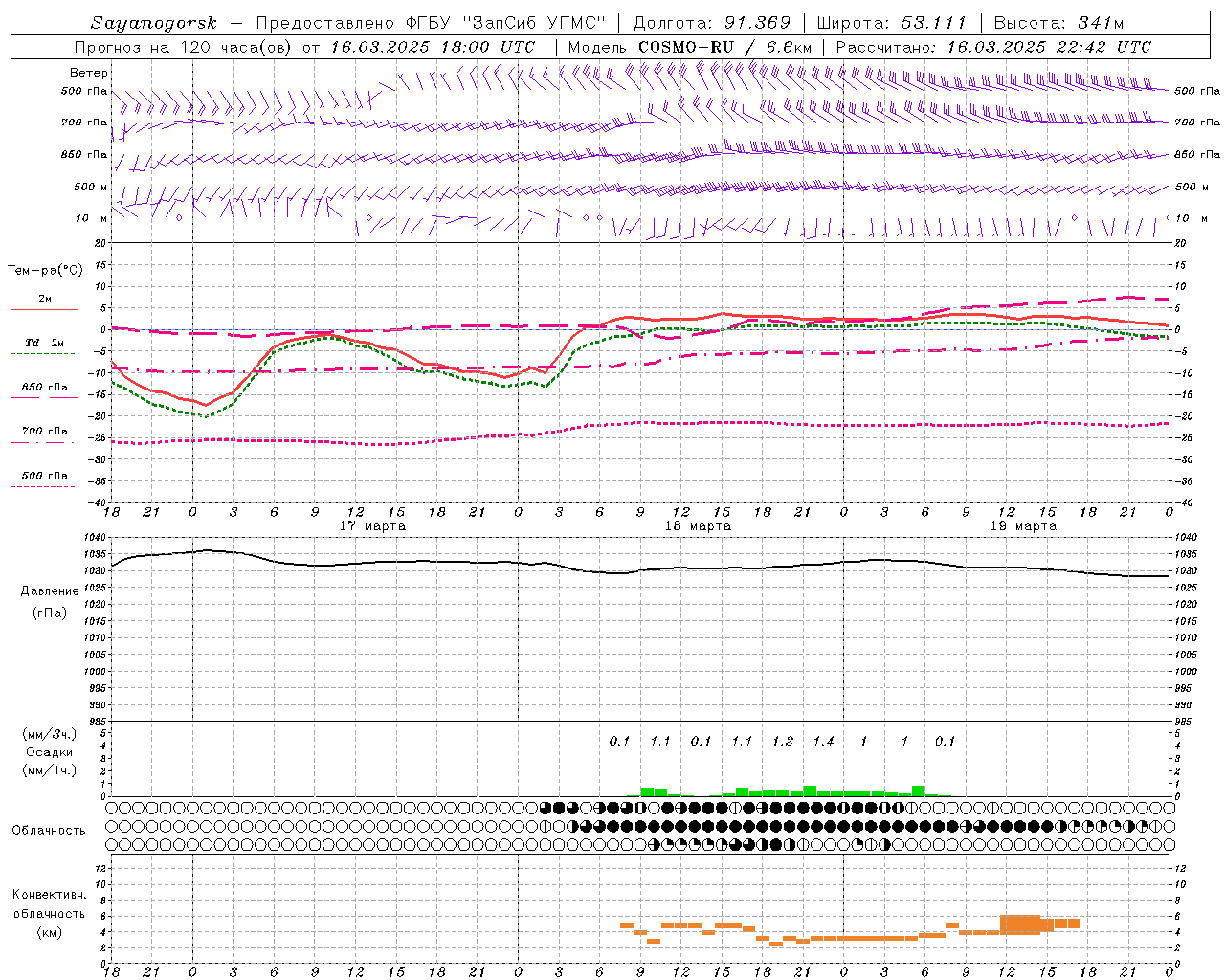Click the largest orange convective cloud block
Viewport: 1225px width, 980px height.
(1020, 924)
